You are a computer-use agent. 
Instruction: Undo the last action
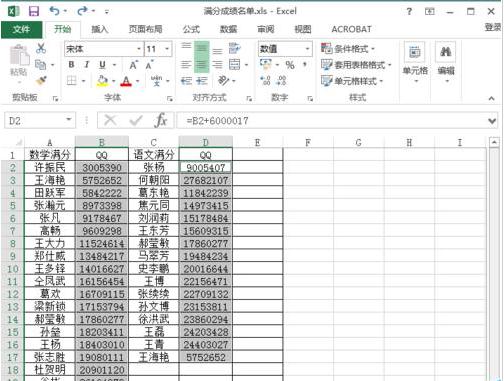pos(54,11)
